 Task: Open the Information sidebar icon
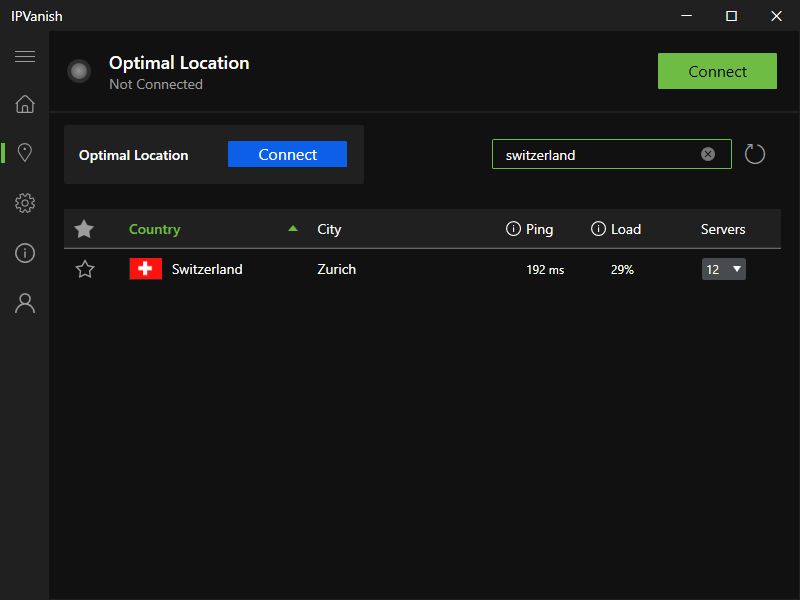click(24, 253)
